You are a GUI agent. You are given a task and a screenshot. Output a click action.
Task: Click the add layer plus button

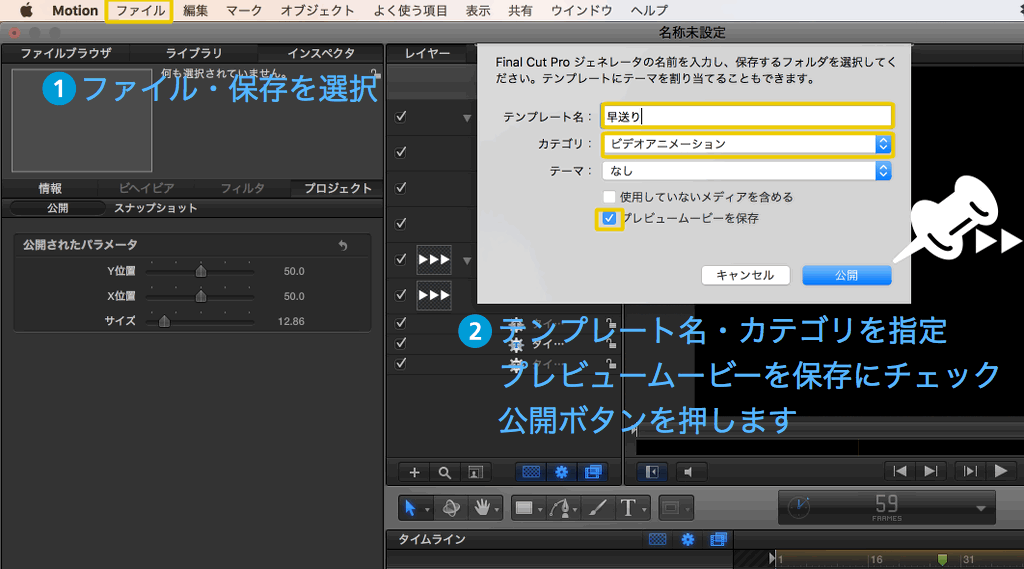pyautogui.click(x=414, y=472)
